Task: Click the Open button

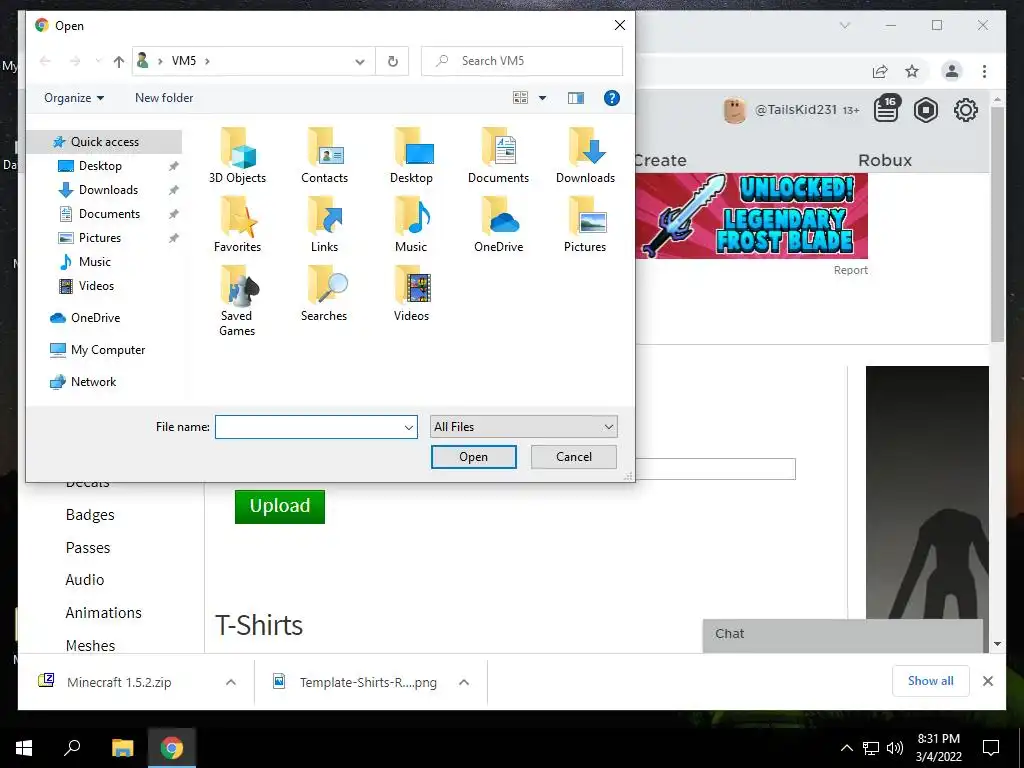Action: coord(473,457)
